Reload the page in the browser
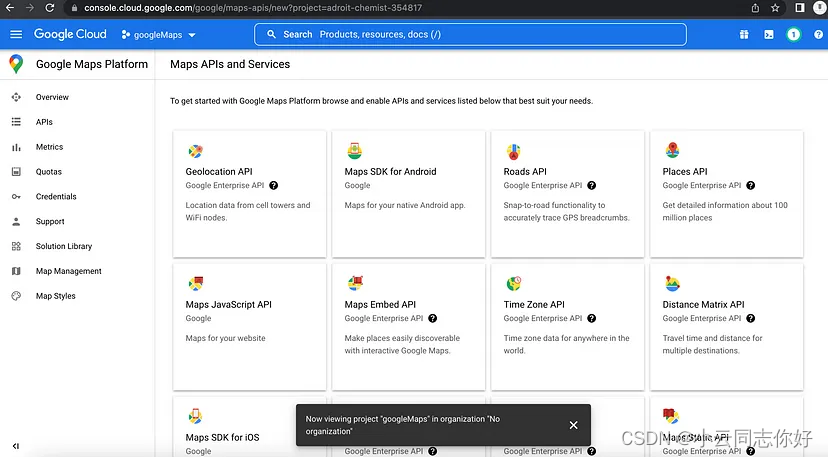This screenshot has height=457, width=828. click(x=50, y=8)
